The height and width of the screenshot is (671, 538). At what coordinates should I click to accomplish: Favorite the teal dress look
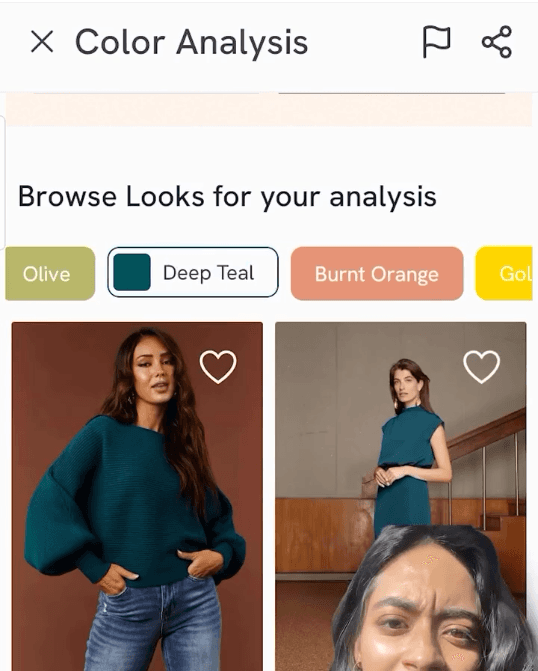482,367
